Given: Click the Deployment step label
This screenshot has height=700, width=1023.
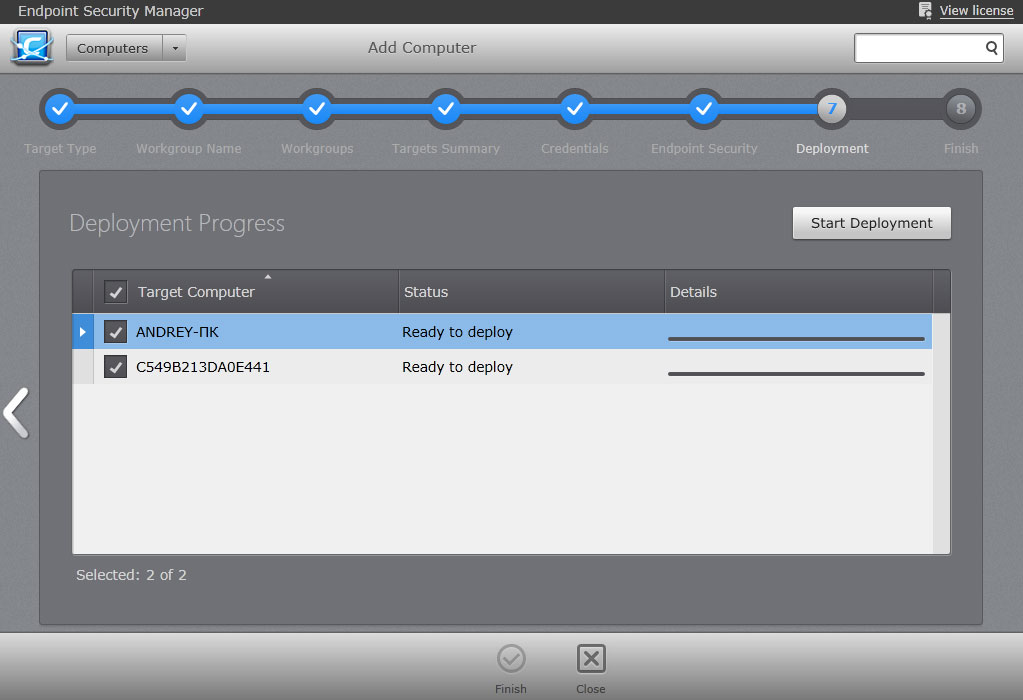Looking at the screenshot, I should (832, 149).
